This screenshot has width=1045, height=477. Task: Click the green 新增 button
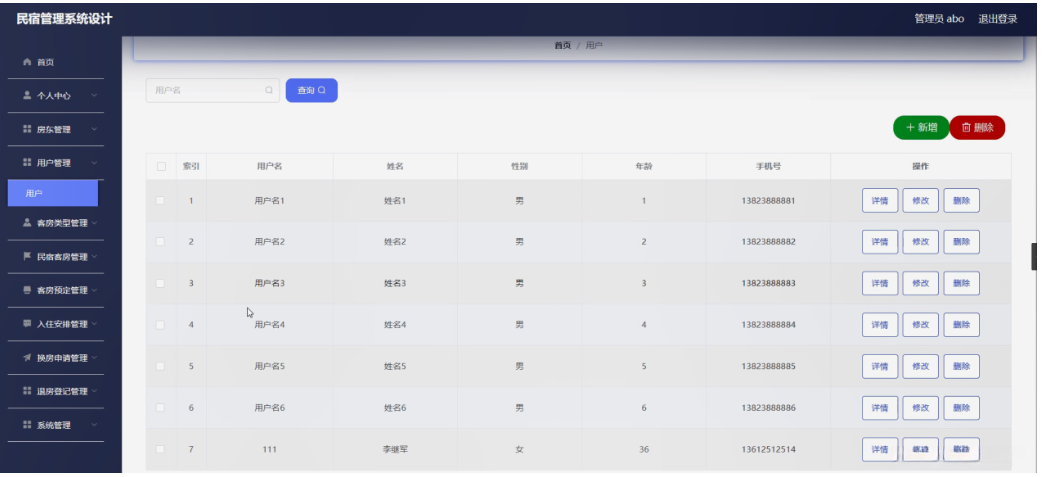(921, 128)
